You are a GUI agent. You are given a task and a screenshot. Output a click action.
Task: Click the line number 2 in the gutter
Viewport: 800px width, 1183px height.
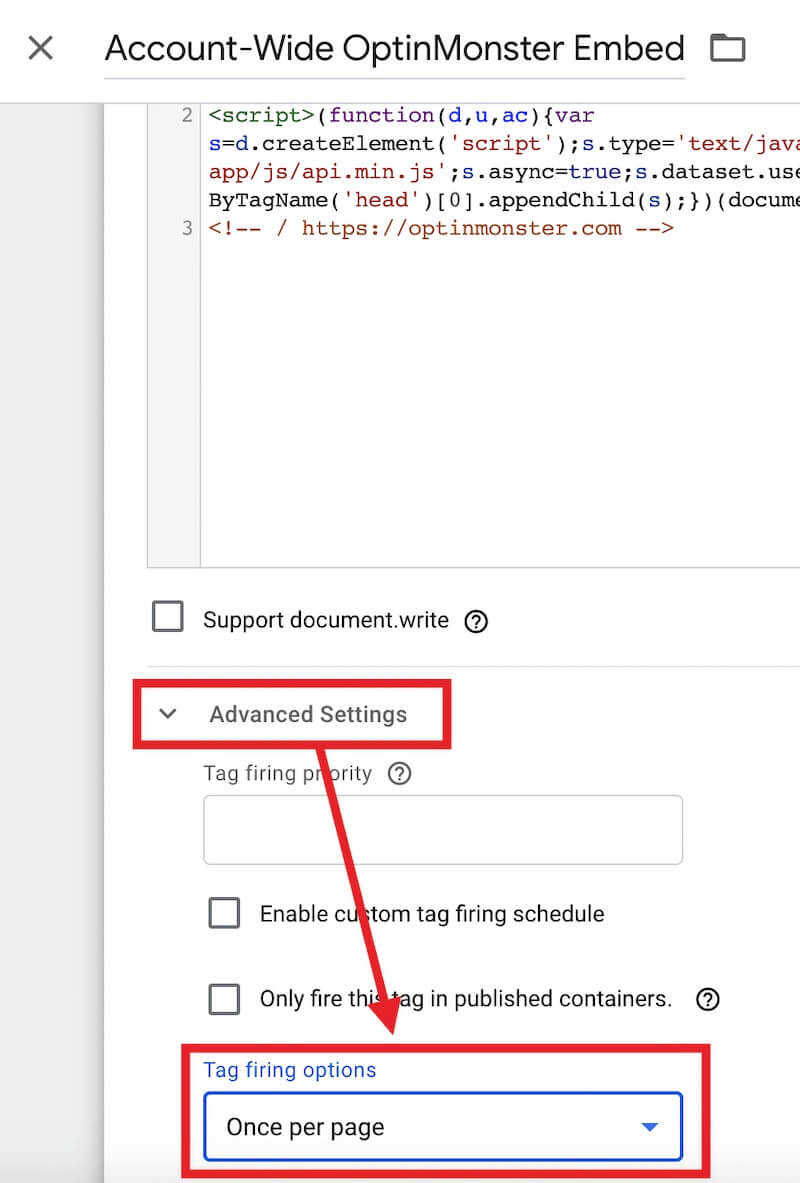[186, 115]
